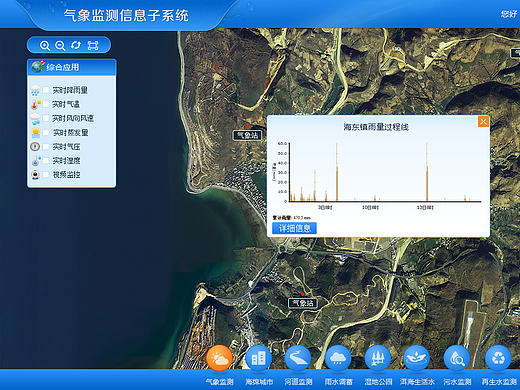Click the 您好 greeting at top right

(509, 14)
